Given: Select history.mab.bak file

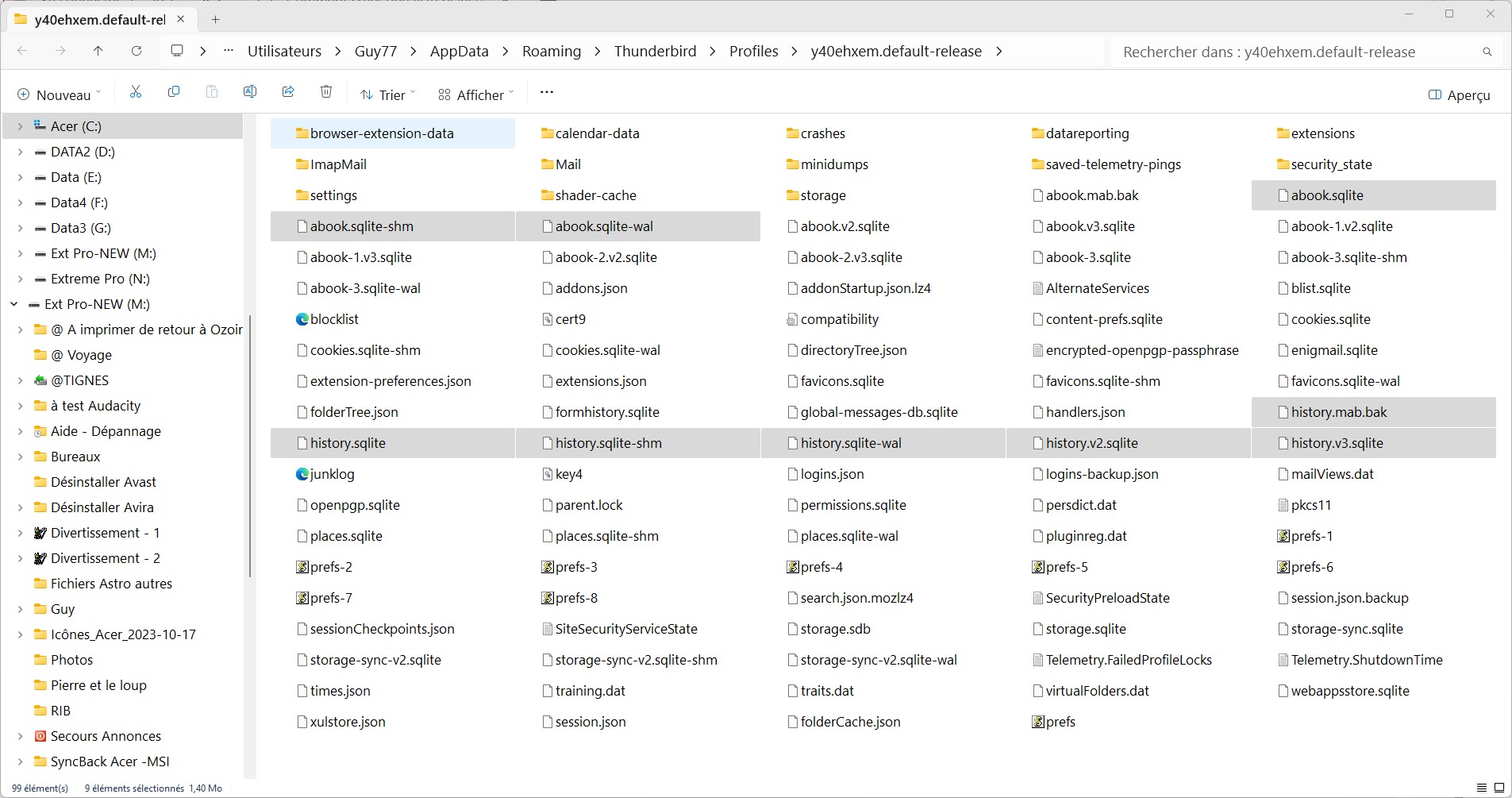Looking at the screenshot, I should tap(1374, 412).
